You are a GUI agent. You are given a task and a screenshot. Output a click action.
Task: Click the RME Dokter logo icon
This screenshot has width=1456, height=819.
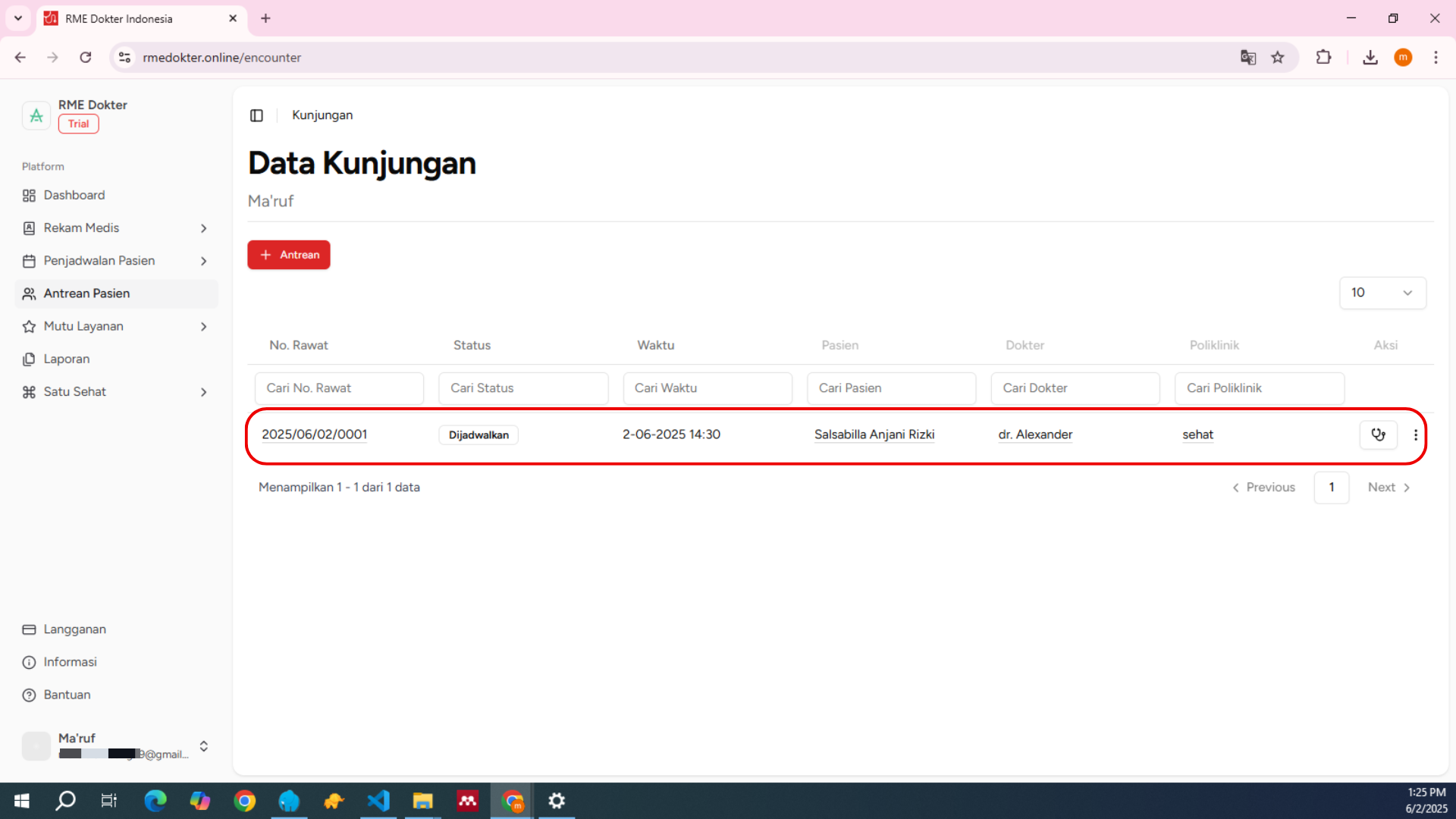(36, 115)
